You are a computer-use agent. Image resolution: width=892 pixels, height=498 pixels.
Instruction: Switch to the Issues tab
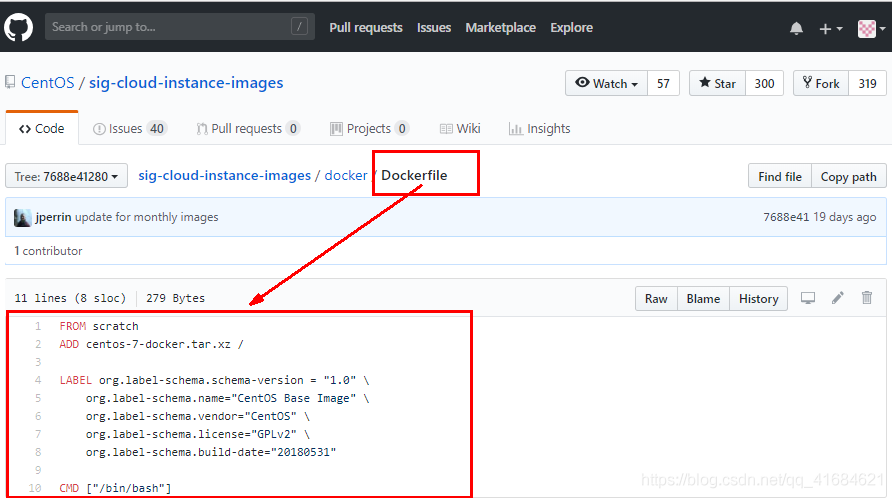(129, 129)
